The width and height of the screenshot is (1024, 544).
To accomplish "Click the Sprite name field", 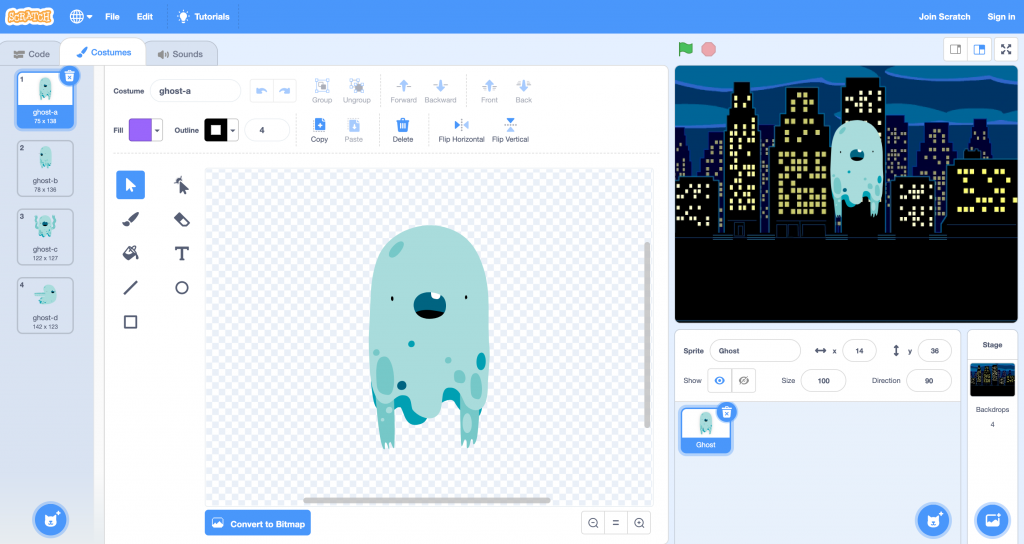I will pyautogui.click(x=755, y=351).
